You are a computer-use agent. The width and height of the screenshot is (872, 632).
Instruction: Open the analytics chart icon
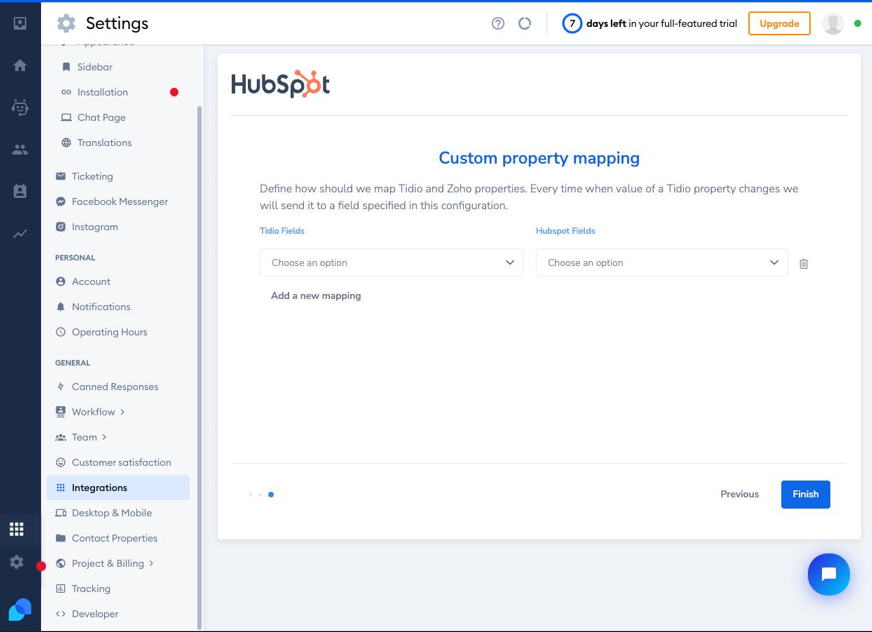click(x=20, y=234)
